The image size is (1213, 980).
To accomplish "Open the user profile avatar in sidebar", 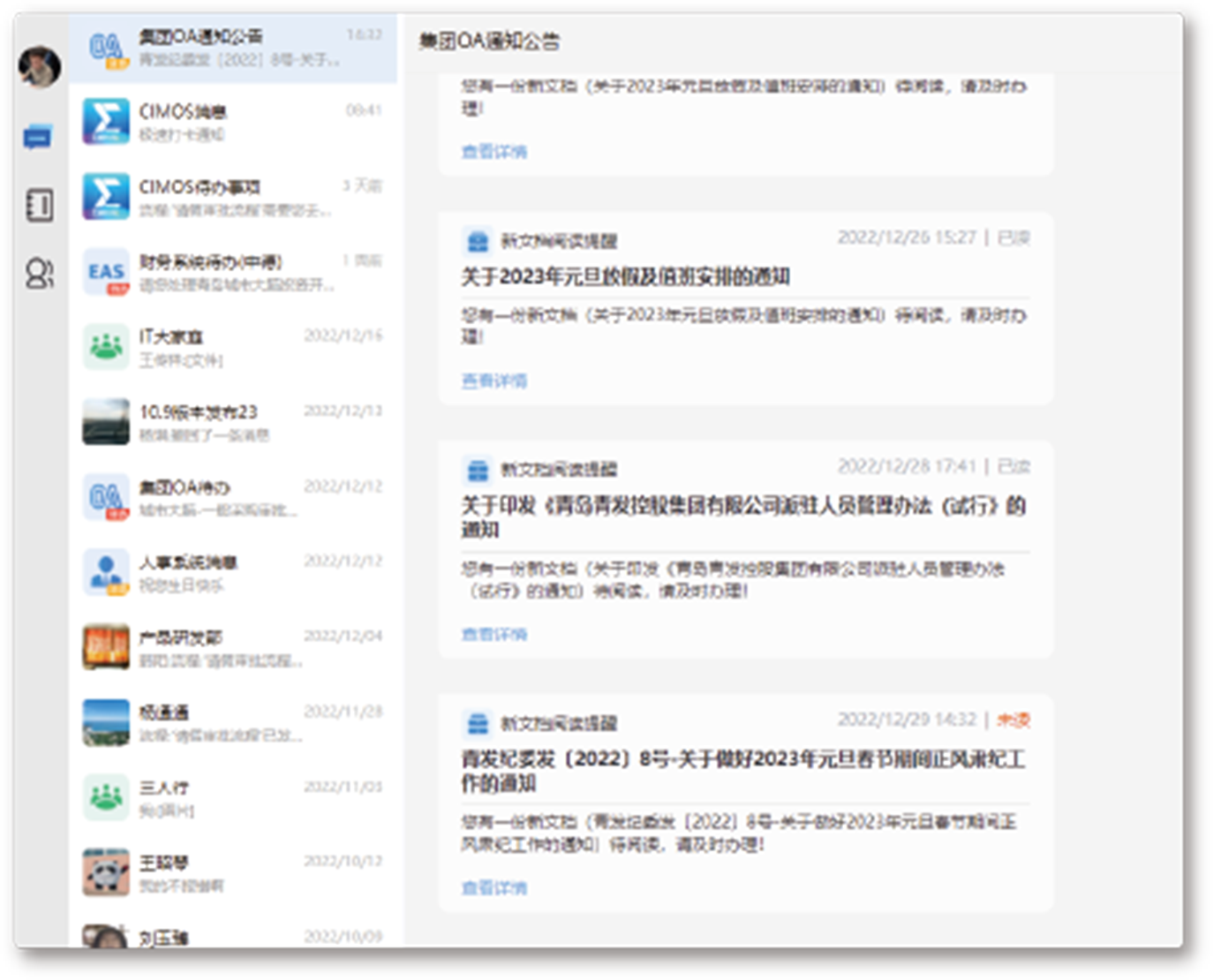I will tap(39, 67).
